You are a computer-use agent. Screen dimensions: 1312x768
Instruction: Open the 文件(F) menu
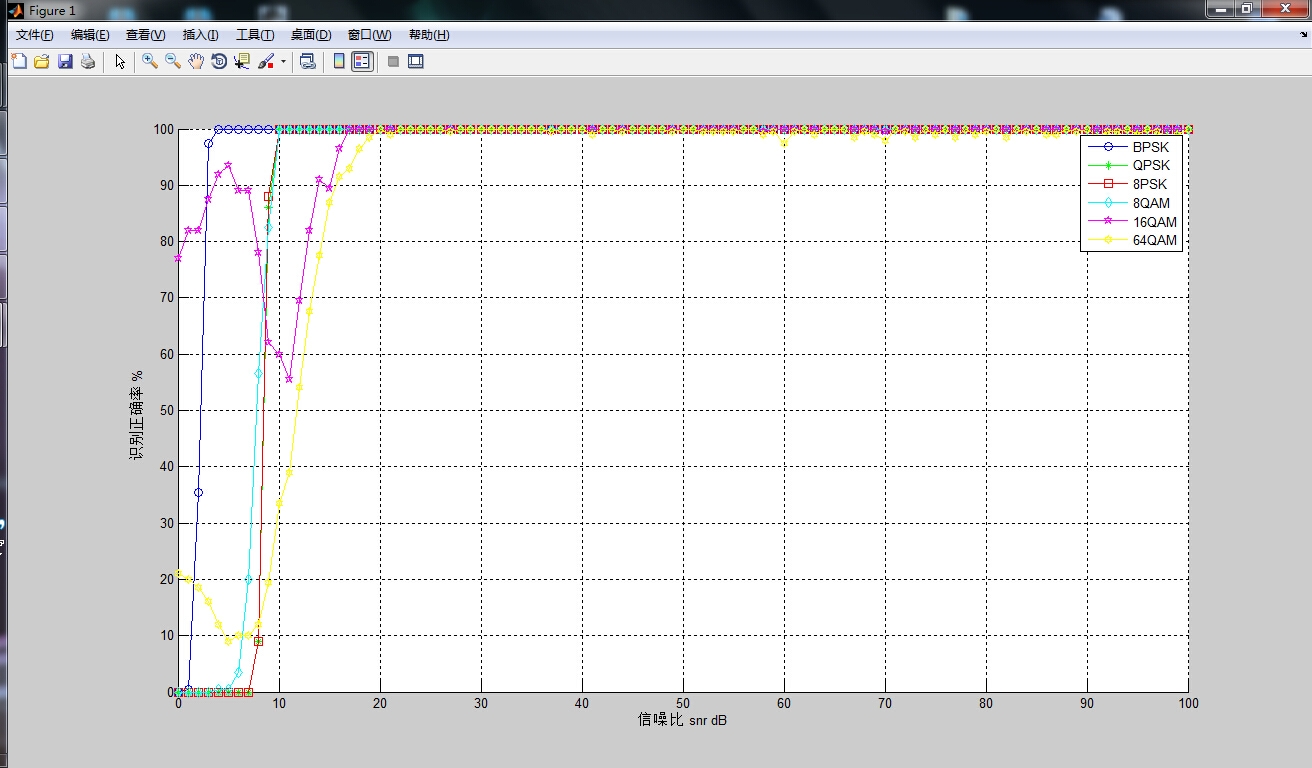coord(34,35)
